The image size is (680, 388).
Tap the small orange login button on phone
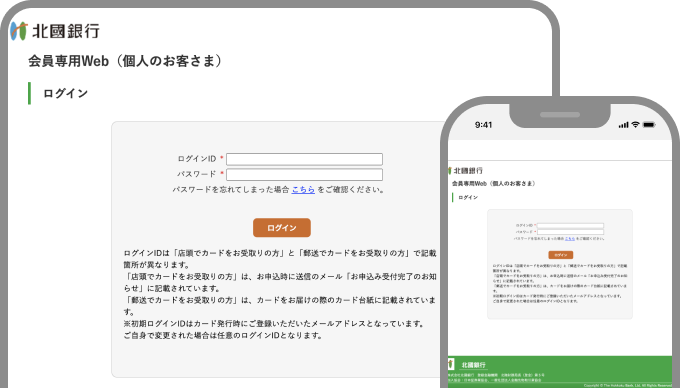click(x=561, y=255)
